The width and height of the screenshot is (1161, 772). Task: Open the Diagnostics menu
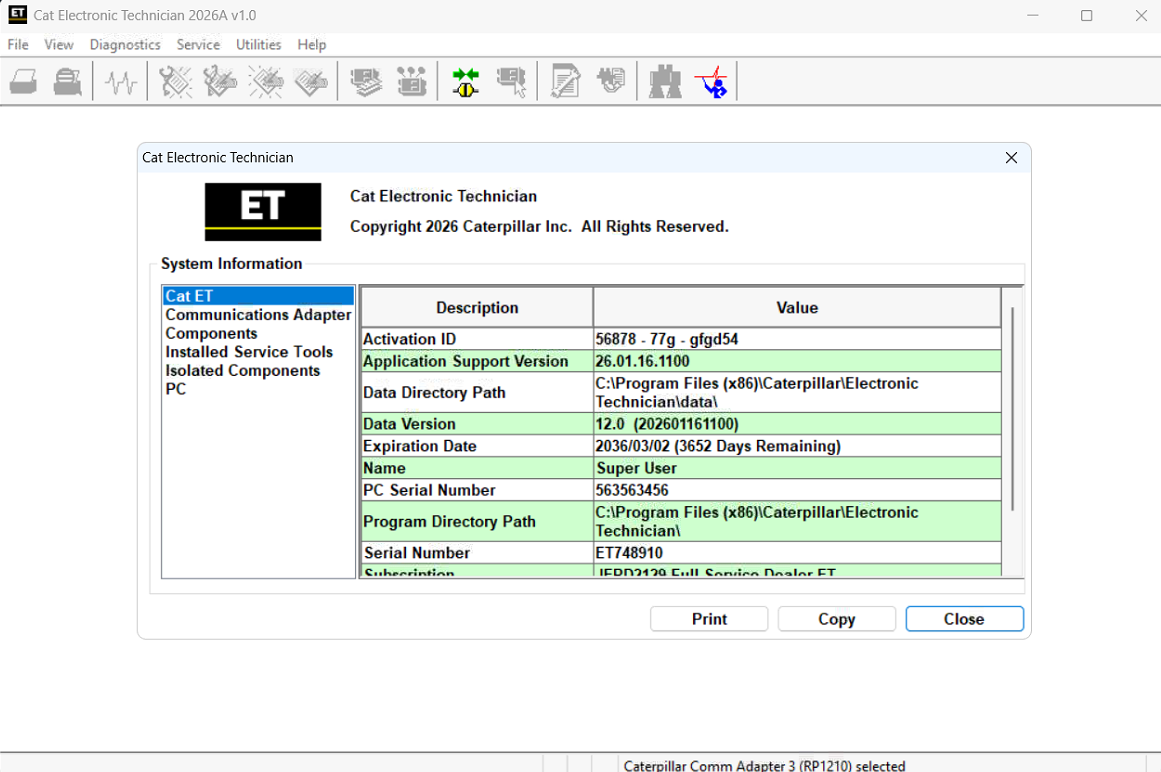[x=124, y=44]
